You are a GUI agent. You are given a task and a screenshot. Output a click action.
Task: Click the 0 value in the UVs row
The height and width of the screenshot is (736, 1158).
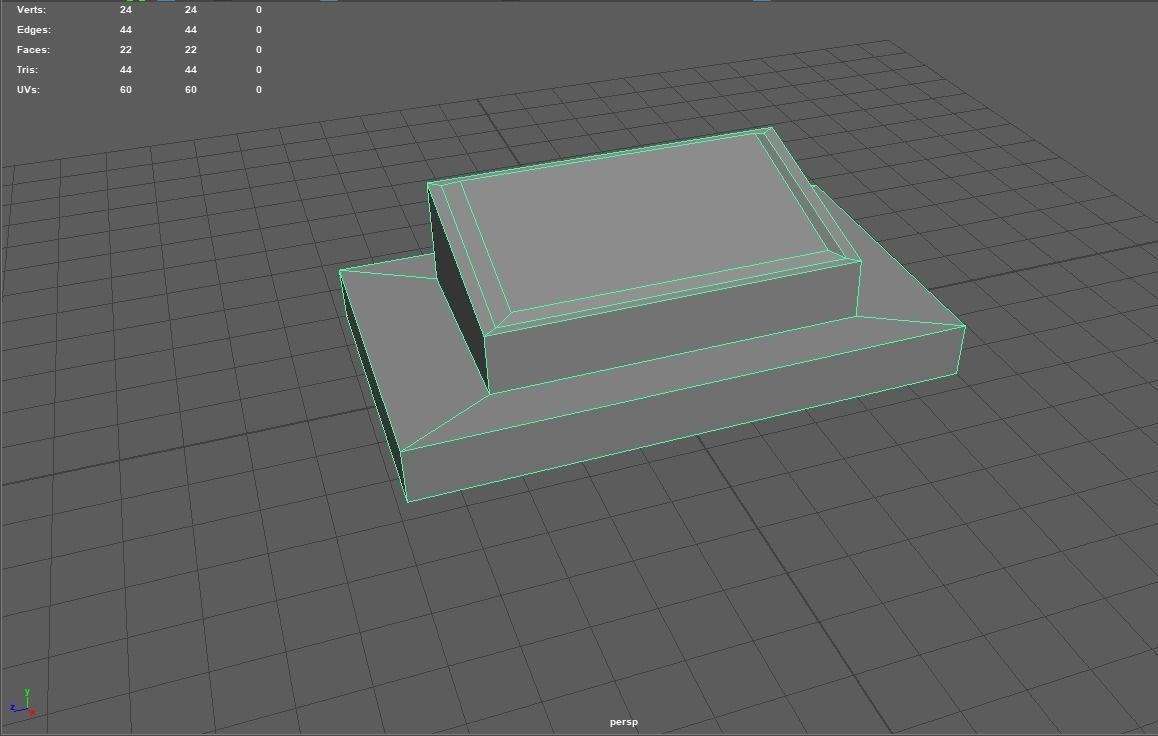258,89
